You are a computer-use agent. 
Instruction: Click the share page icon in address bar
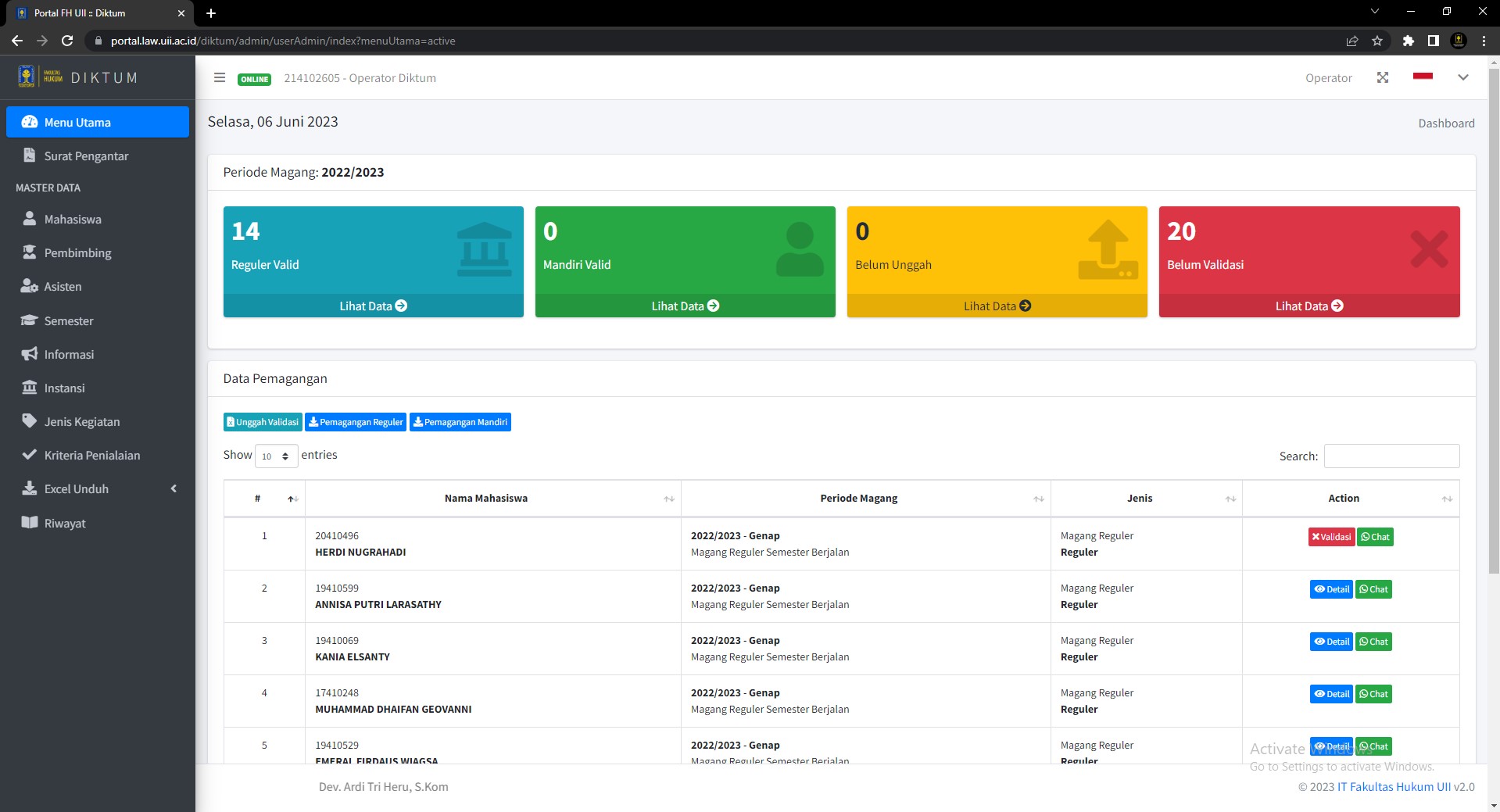coord(1352,41)
